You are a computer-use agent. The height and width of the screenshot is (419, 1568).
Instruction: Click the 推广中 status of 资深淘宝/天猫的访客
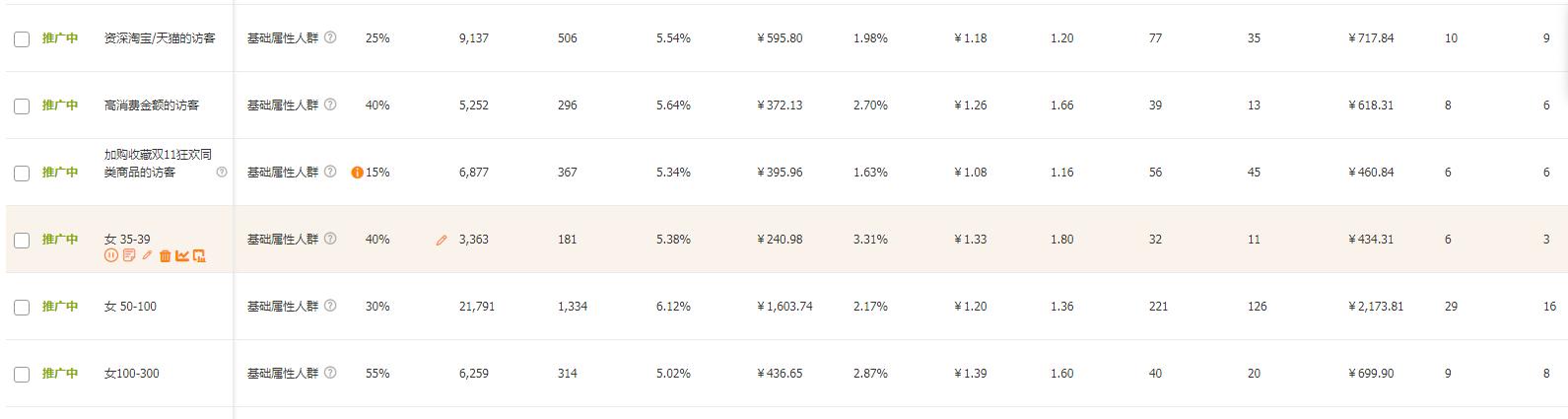60,38
